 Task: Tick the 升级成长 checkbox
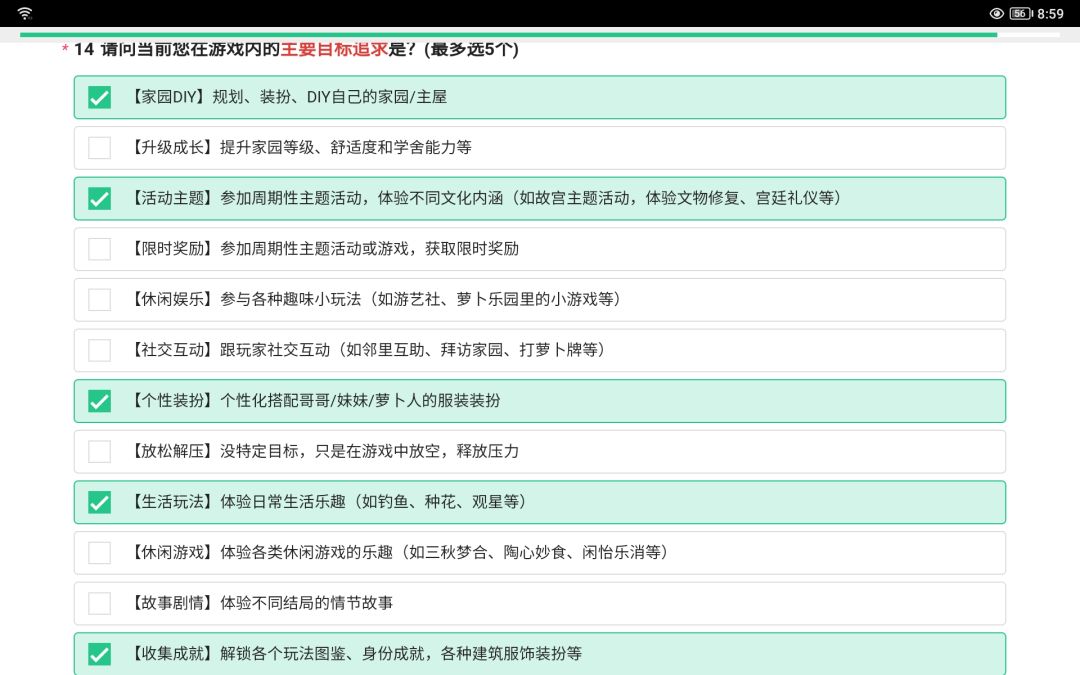coord(99,147)
